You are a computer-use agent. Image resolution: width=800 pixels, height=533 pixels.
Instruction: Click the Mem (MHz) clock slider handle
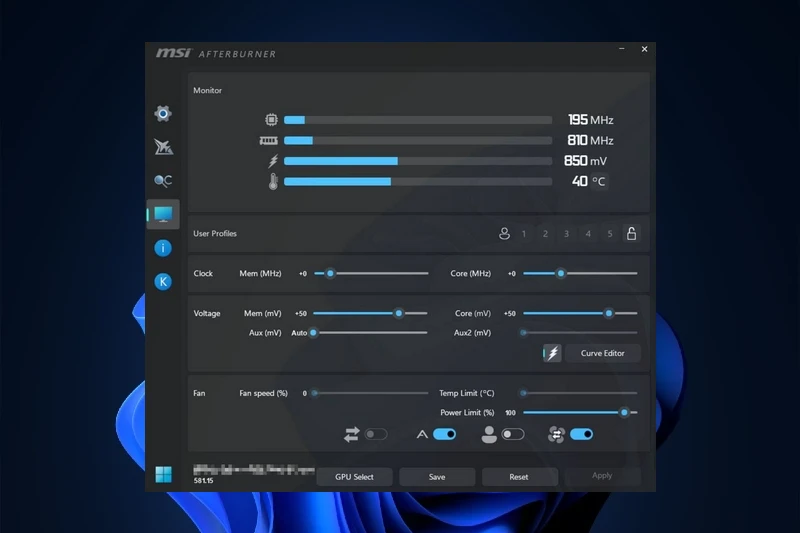330,273
